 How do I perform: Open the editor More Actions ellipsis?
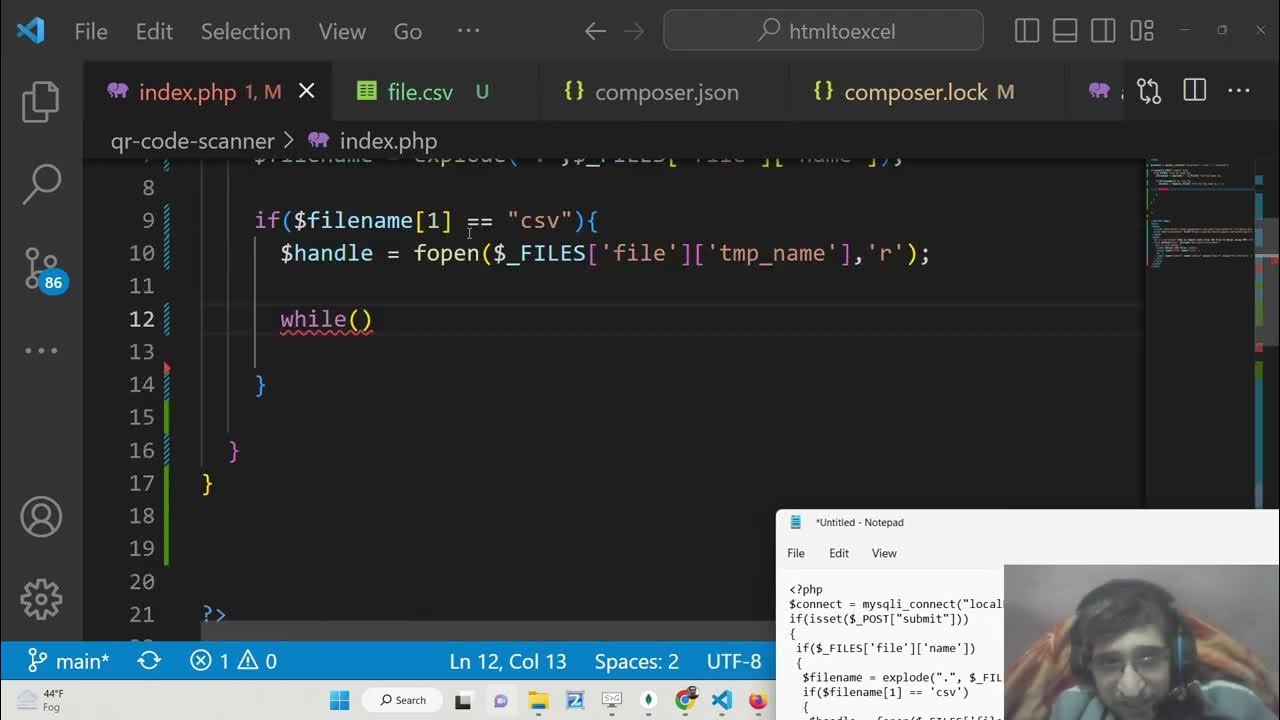1239,92
